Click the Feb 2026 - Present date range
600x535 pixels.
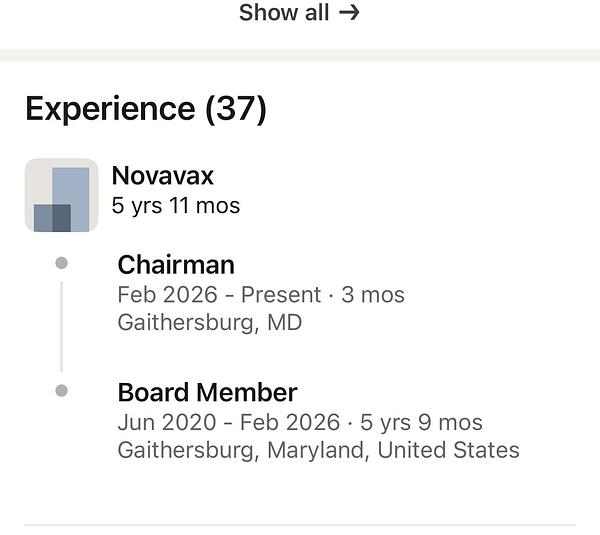(219, 295)
